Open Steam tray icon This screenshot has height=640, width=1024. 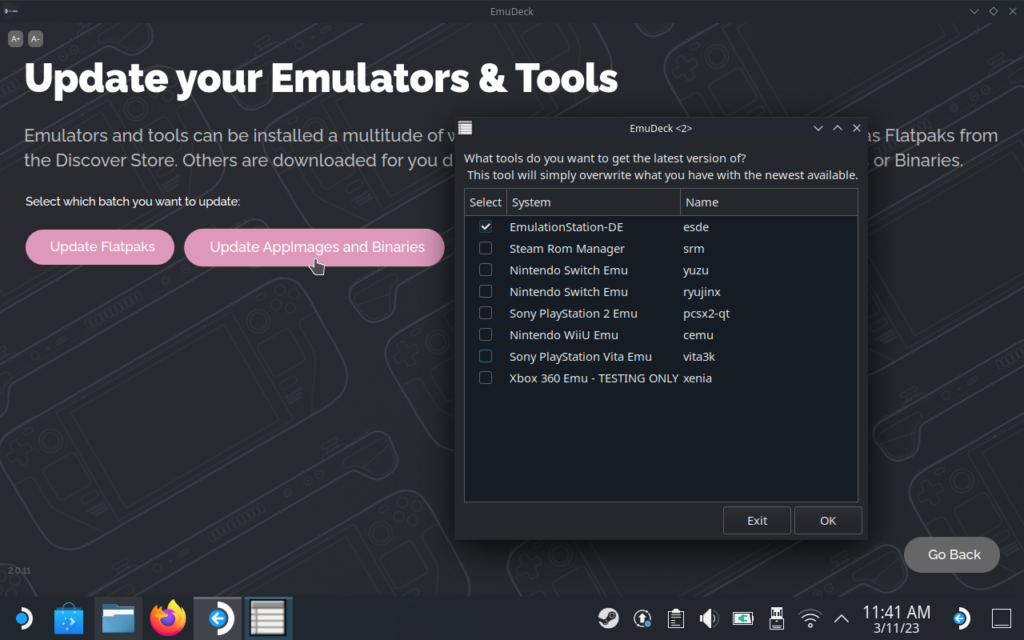(608, 618)
